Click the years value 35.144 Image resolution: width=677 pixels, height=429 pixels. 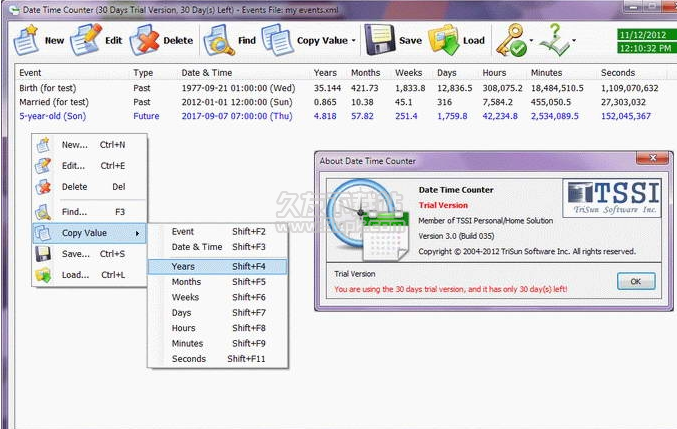pos(327,88)
